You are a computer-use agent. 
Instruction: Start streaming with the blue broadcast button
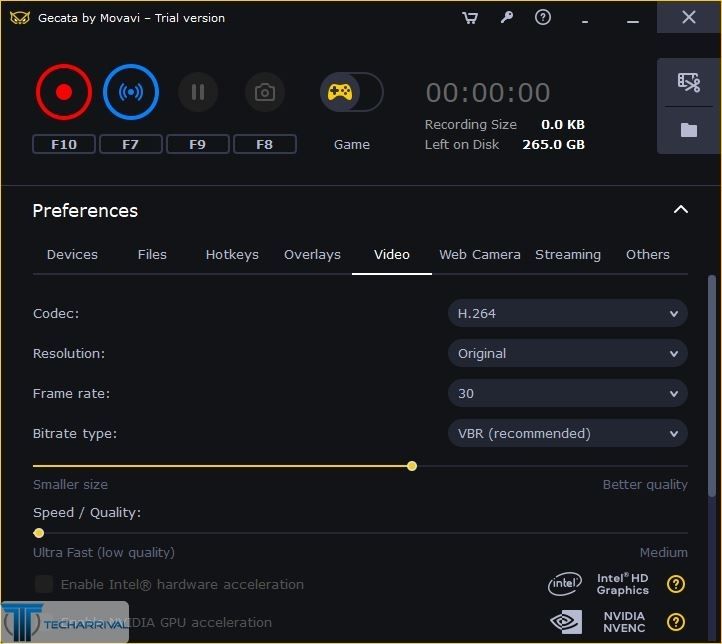point(131,92)
